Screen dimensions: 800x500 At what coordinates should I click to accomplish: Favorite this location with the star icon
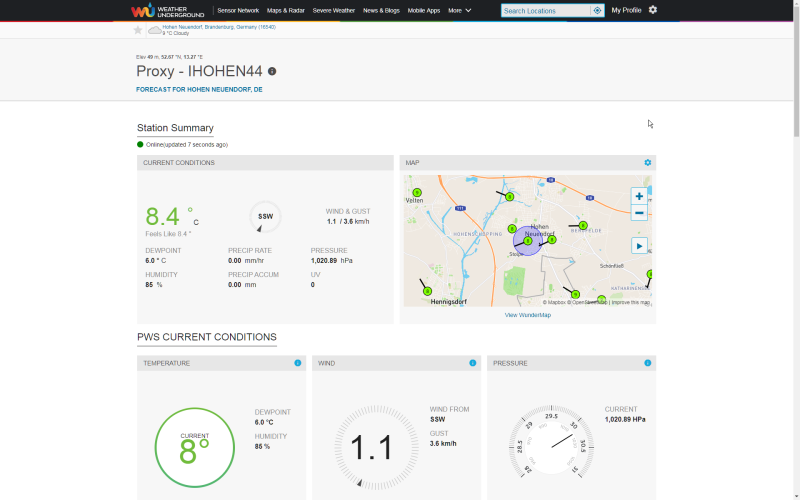[x=138, y=30]
